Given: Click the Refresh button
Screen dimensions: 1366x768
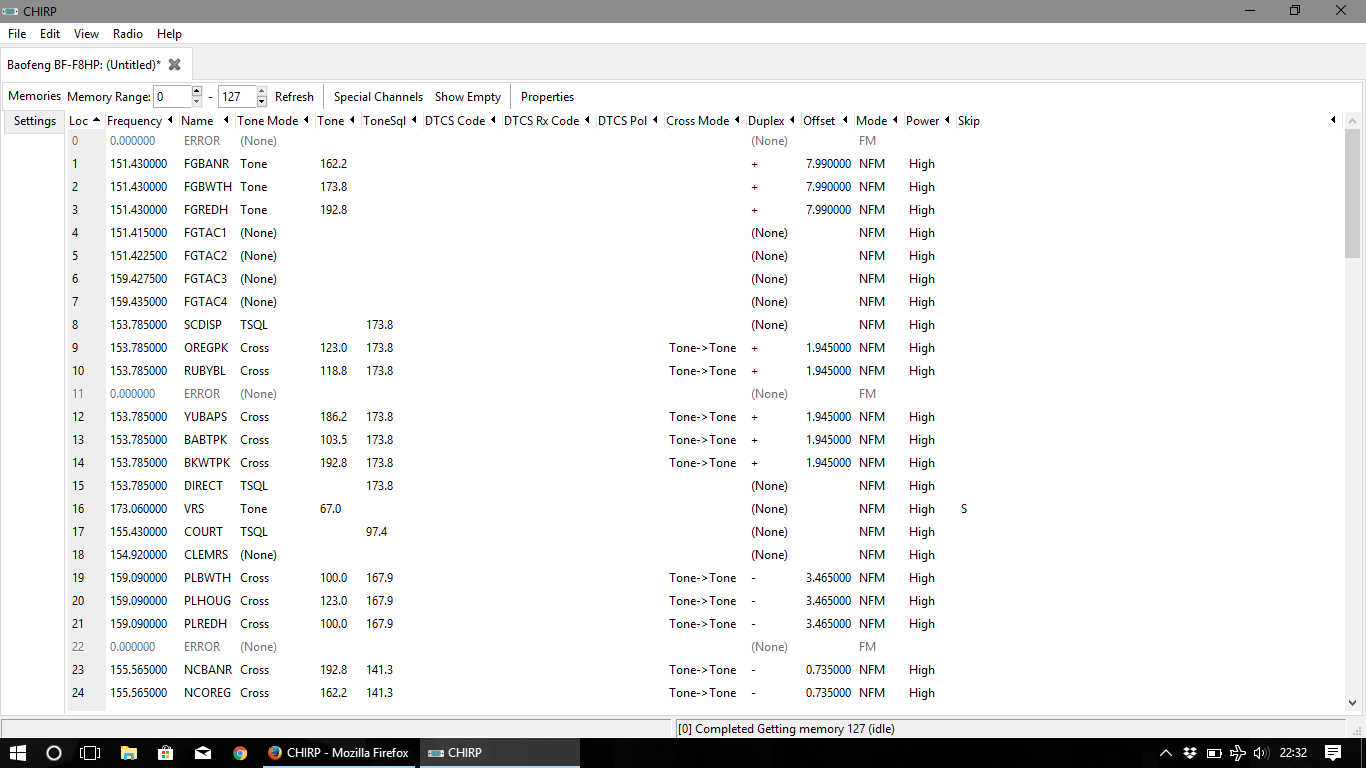Looking at the screenshot, I should click(294, 97).
